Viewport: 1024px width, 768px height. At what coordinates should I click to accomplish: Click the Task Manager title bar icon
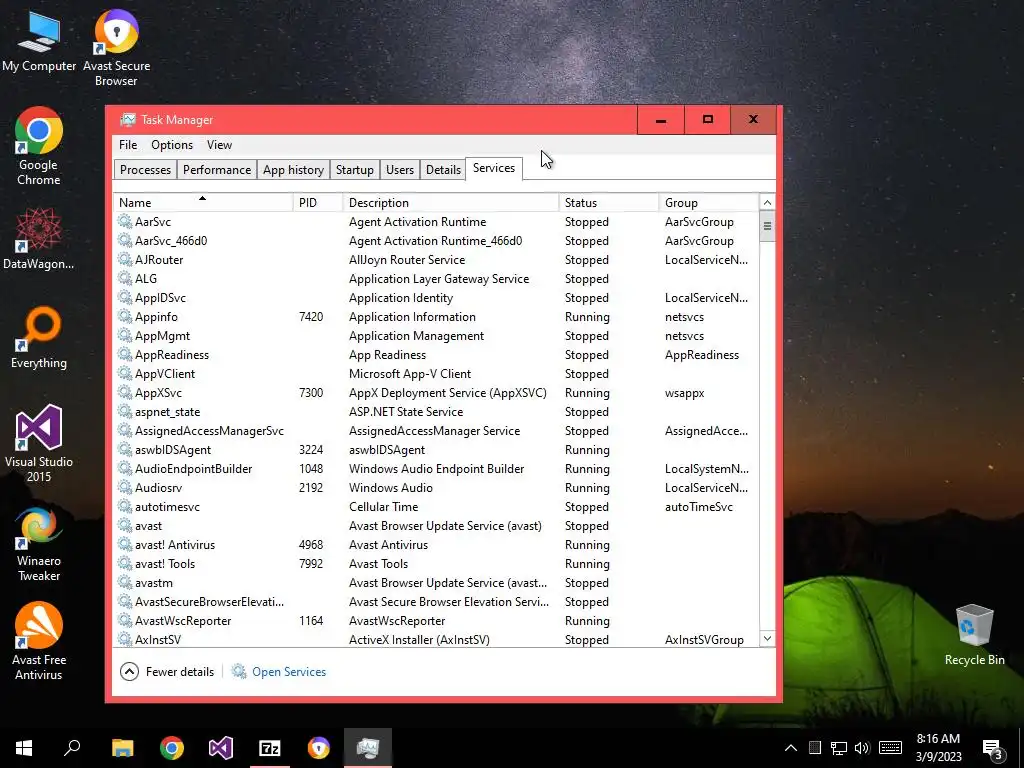(128, 120)
